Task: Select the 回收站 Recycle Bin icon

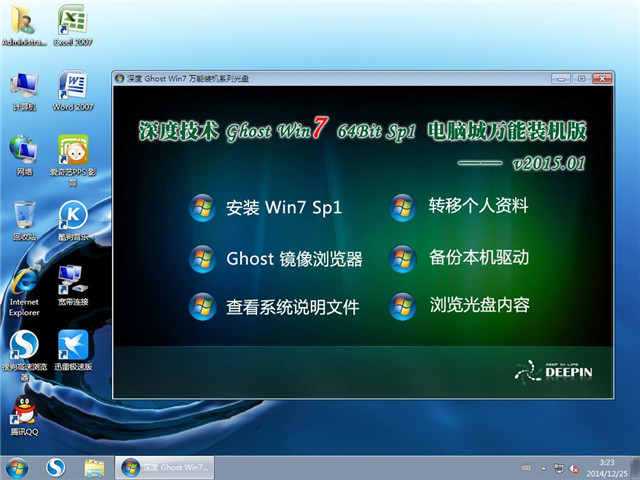Action: point(24,220)
